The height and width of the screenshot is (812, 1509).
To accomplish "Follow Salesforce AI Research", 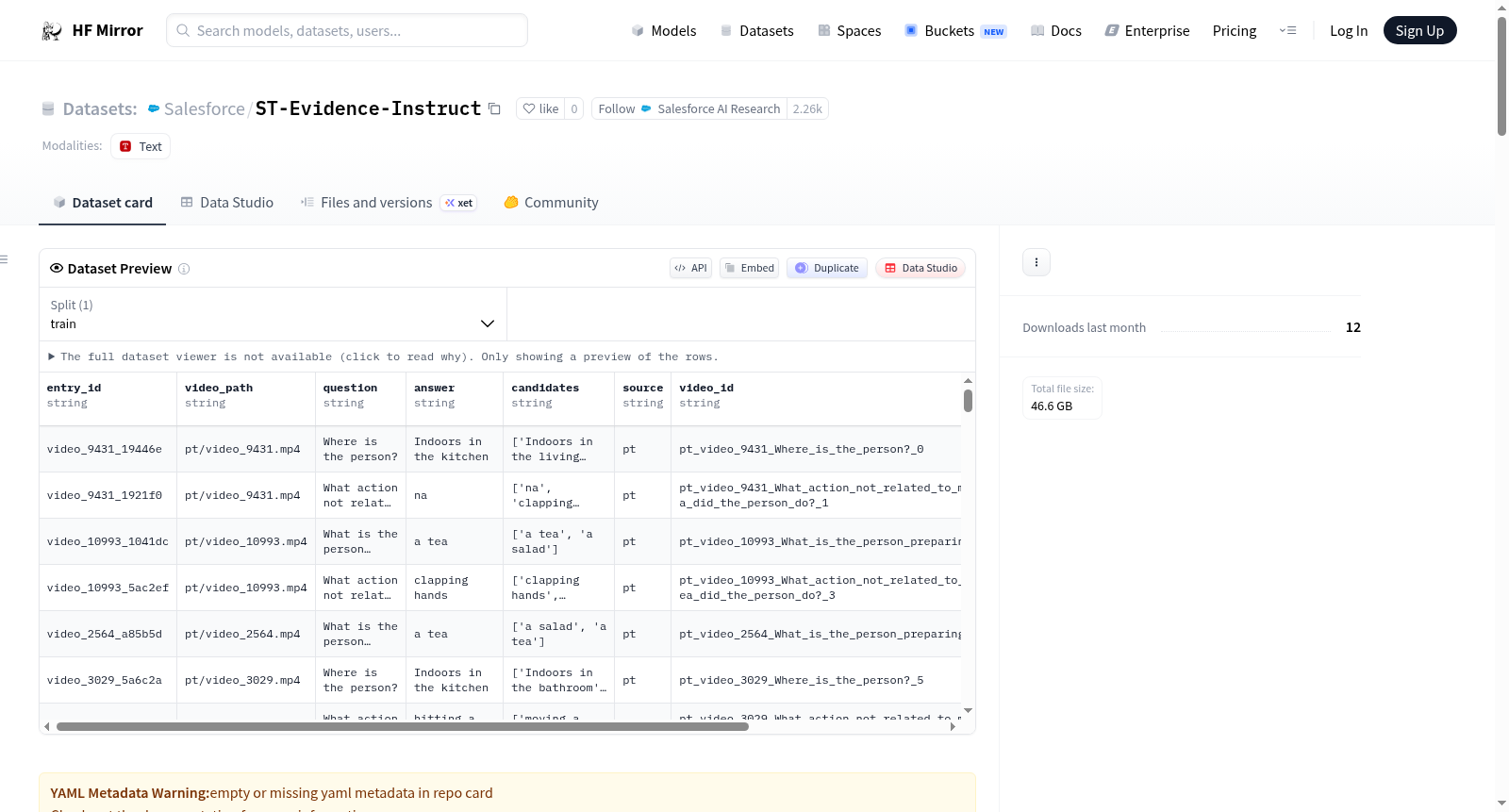I will click(688, 108).
